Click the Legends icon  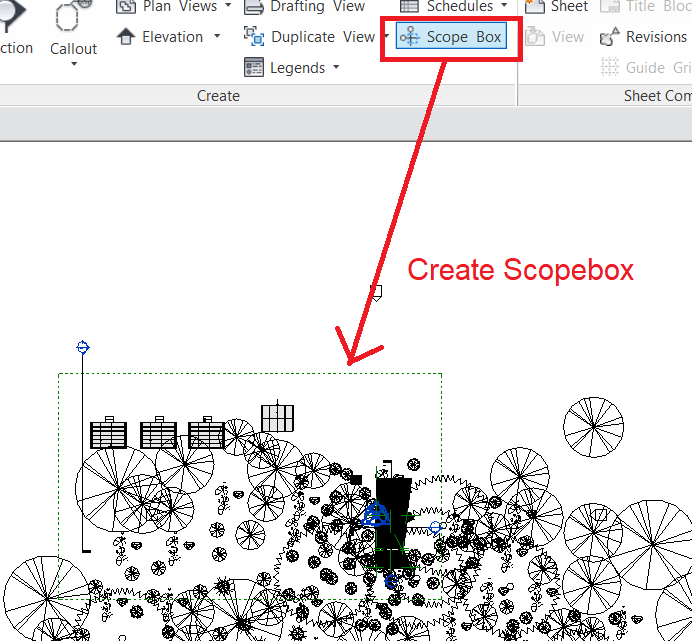pos(254,68)
